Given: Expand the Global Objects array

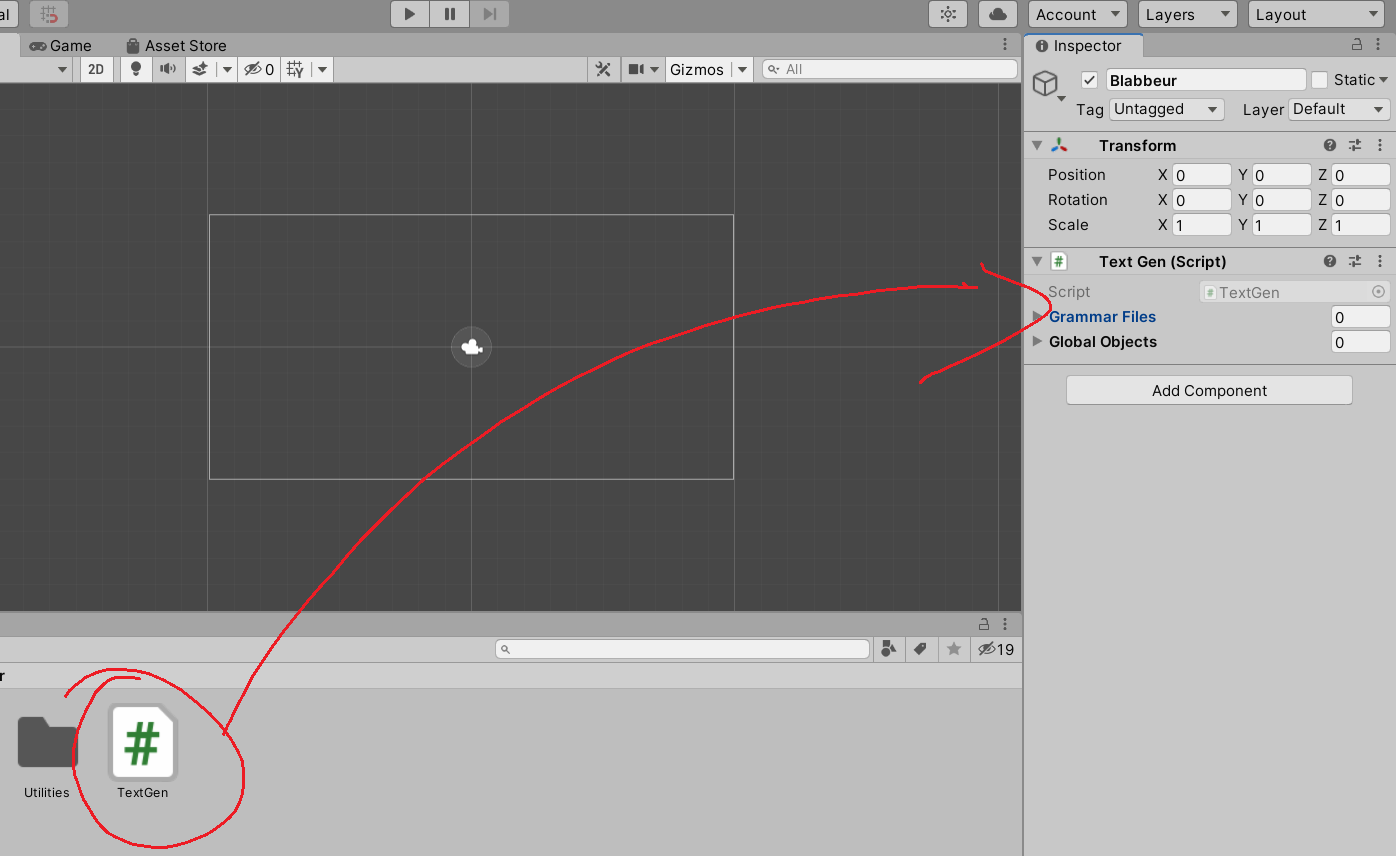Looking at the screenshot, I should [x=1037, y=342].
